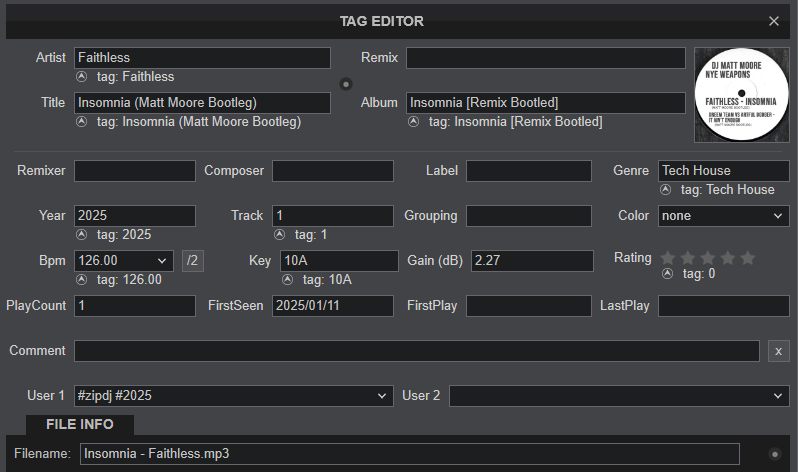This screenshot has width=798, height=472.
Task: Click the tag arrow icon under Album
Action: click(414, 122)
